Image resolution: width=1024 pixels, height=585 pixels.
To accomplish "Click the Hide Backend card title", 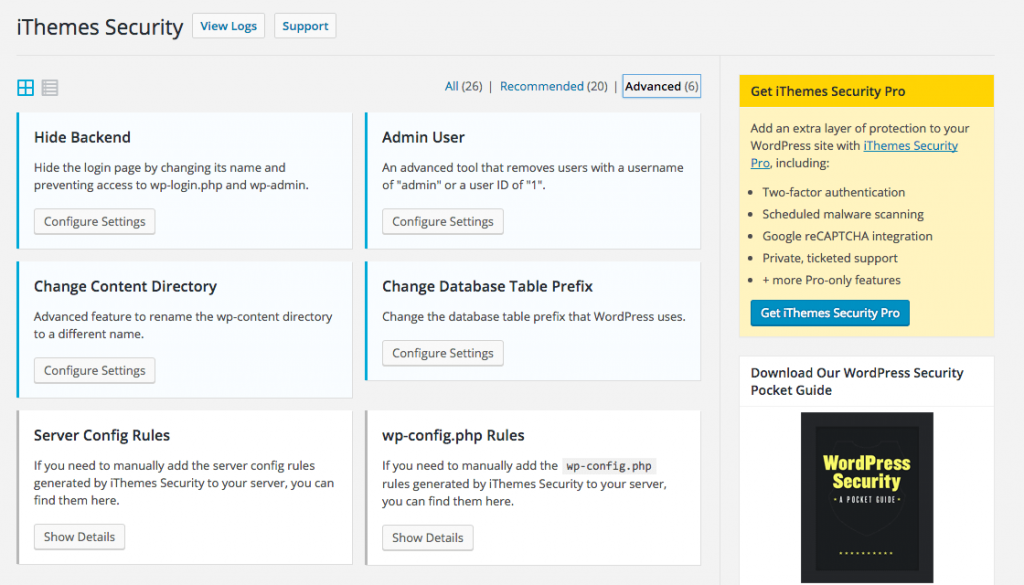I will (x=82, y=138).
